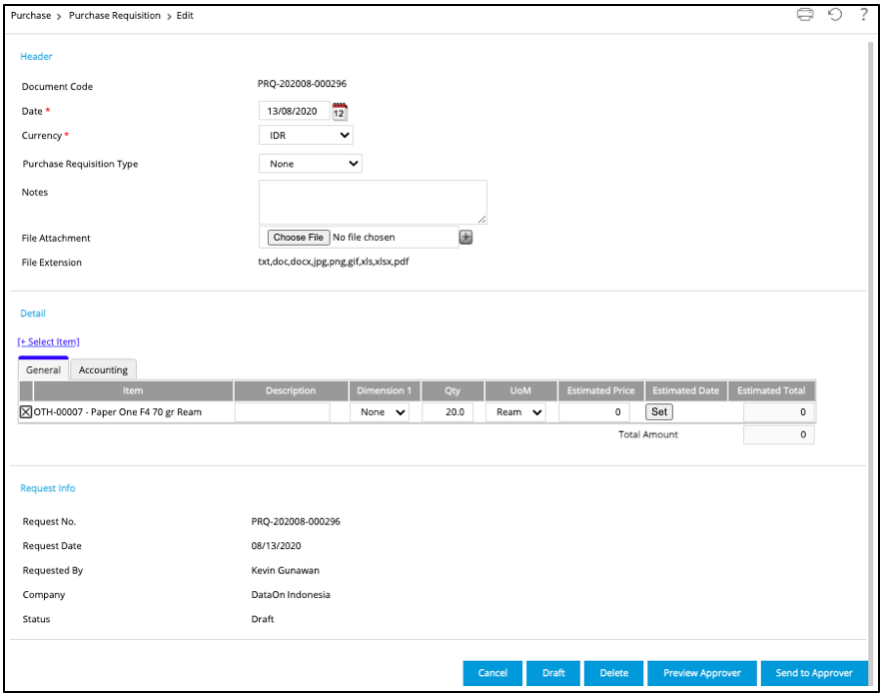
Task: Click the Set estimated date button
Action: tap(659, 412)
